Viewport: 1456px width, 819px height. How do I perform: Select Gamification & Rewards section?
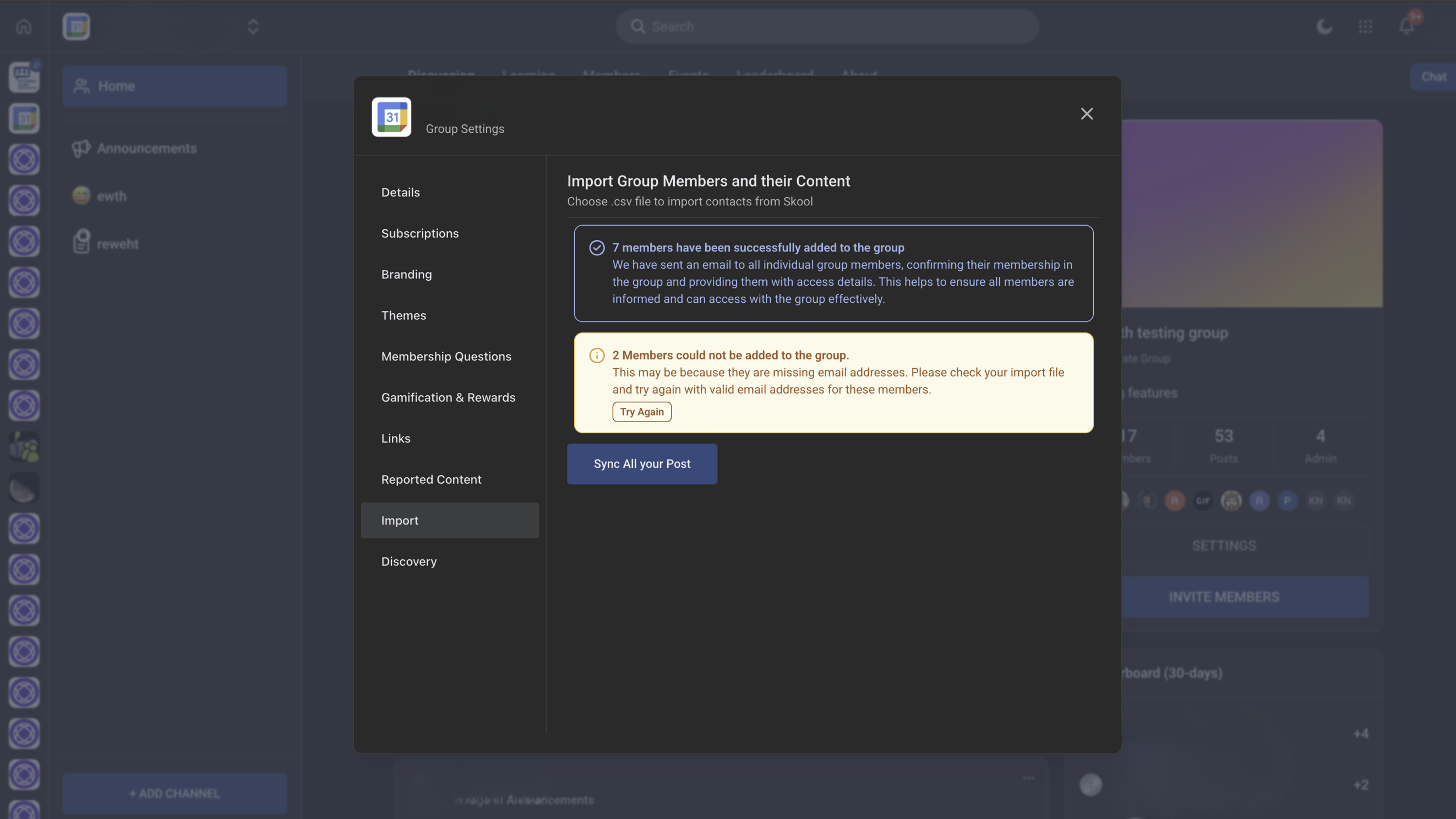coord(448,397)
